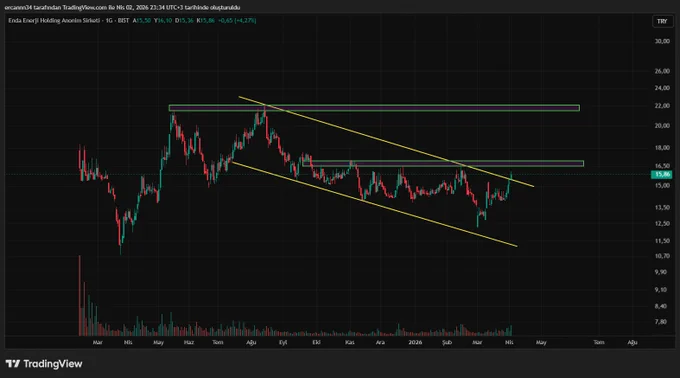Click the Kas month label
Image resolution: width=680 pixels, height=378 pixels.
coord(350,342)
